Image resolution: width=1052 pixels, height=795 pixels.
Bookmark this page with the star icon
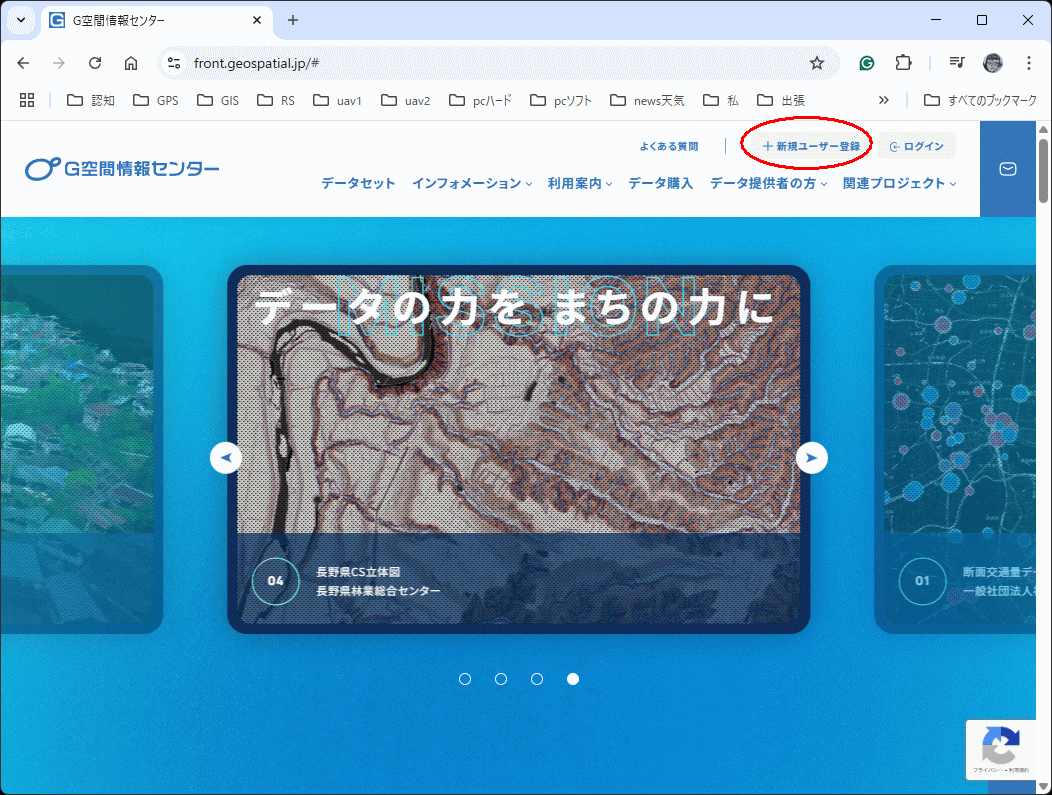coord(817,63)
